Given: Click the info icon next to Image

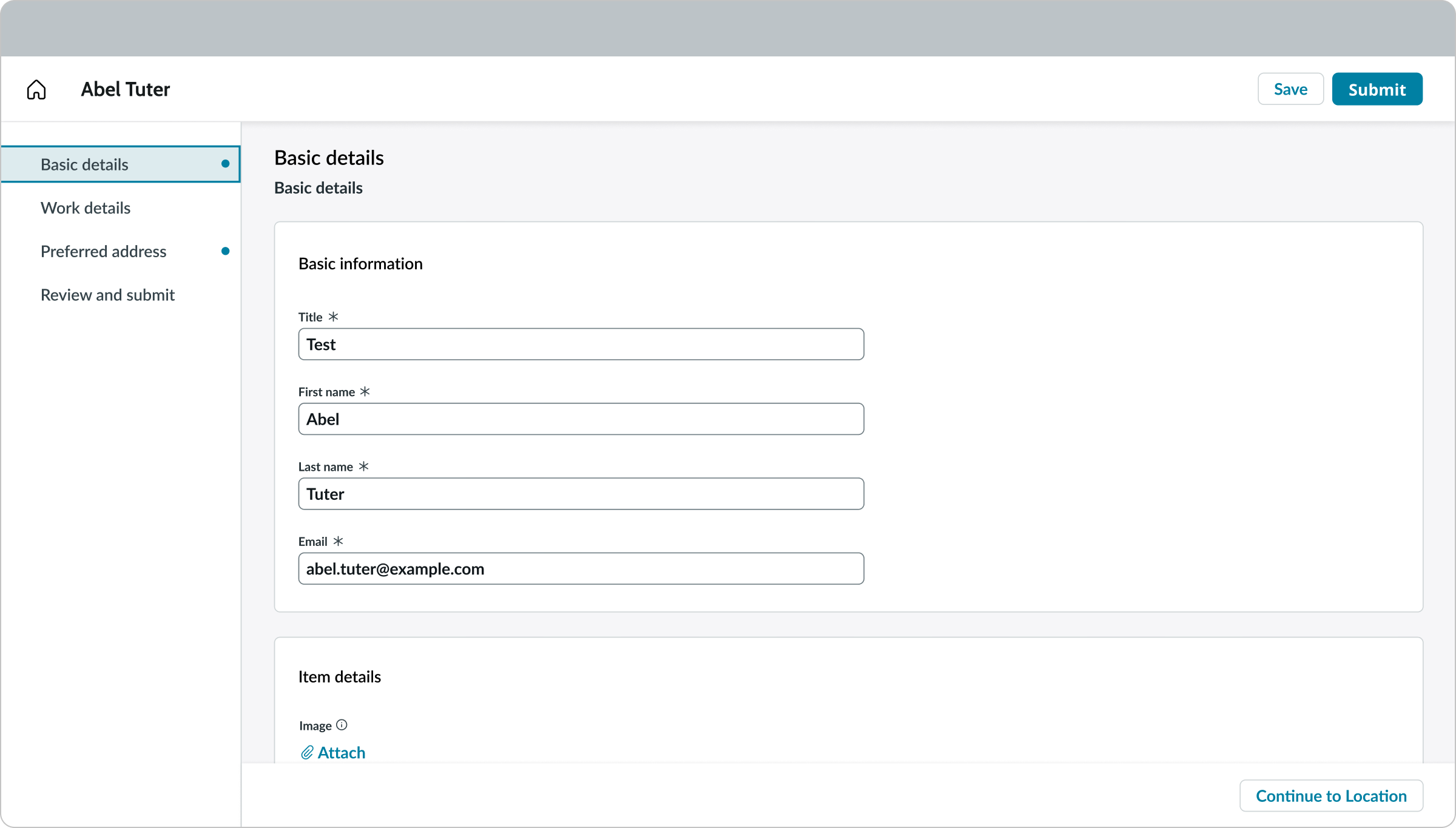Looking at the screenshot, I should pyautogui.click(x=342, y=725).
